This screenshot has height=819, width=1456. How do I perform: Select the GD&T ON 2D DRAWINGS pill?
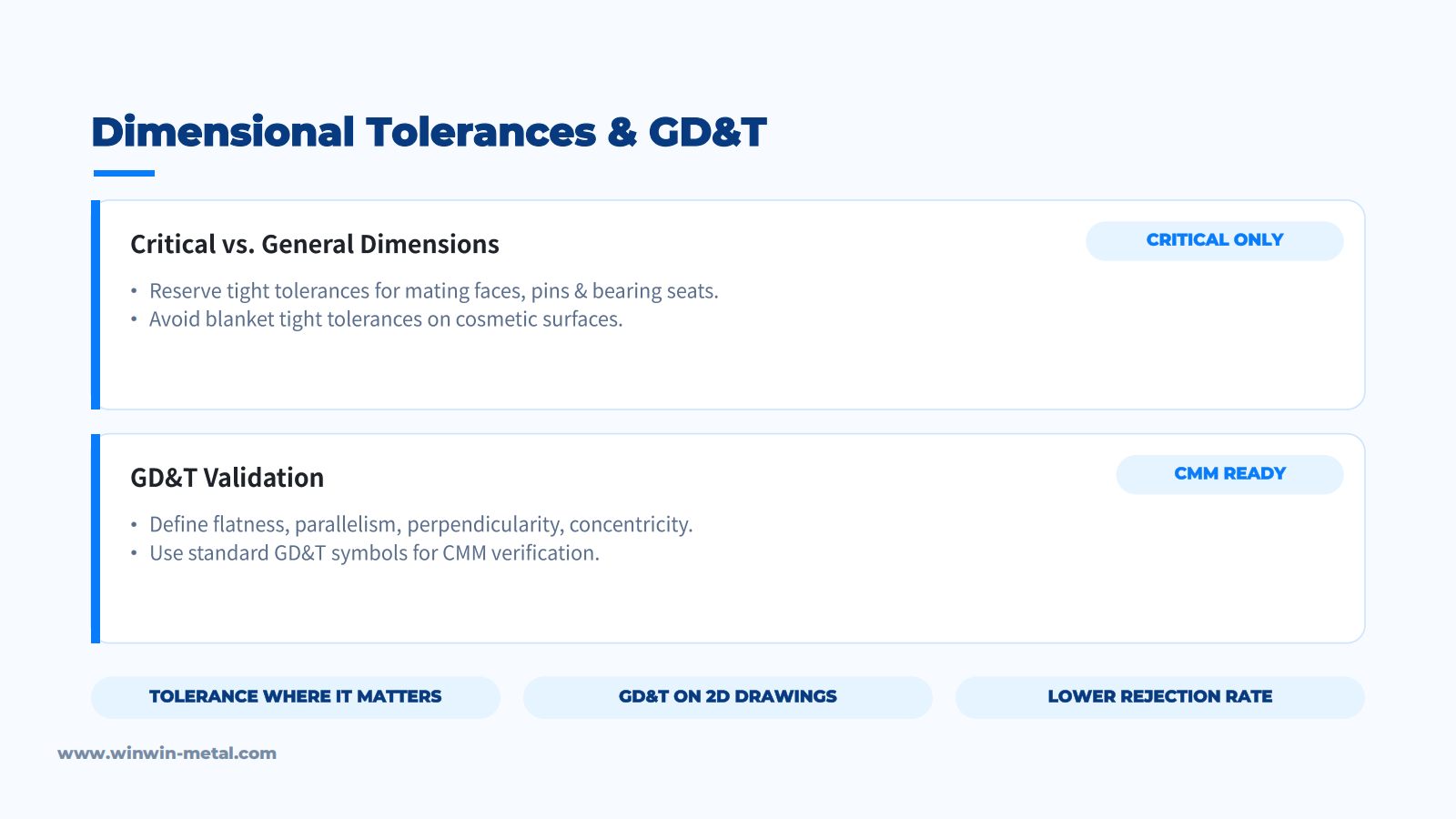[728, 697]
